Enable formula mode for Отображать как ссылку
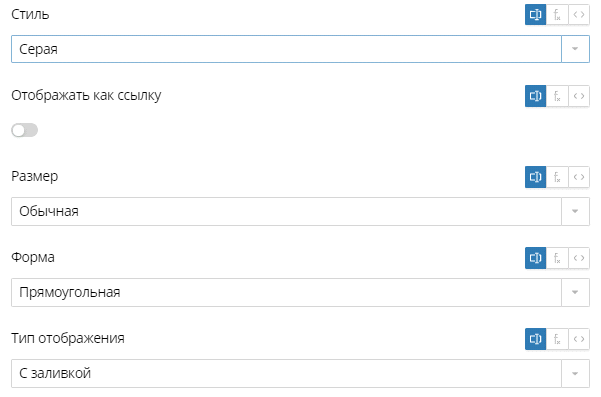Screen dimensions: 601x397 (x=557, y=96)
